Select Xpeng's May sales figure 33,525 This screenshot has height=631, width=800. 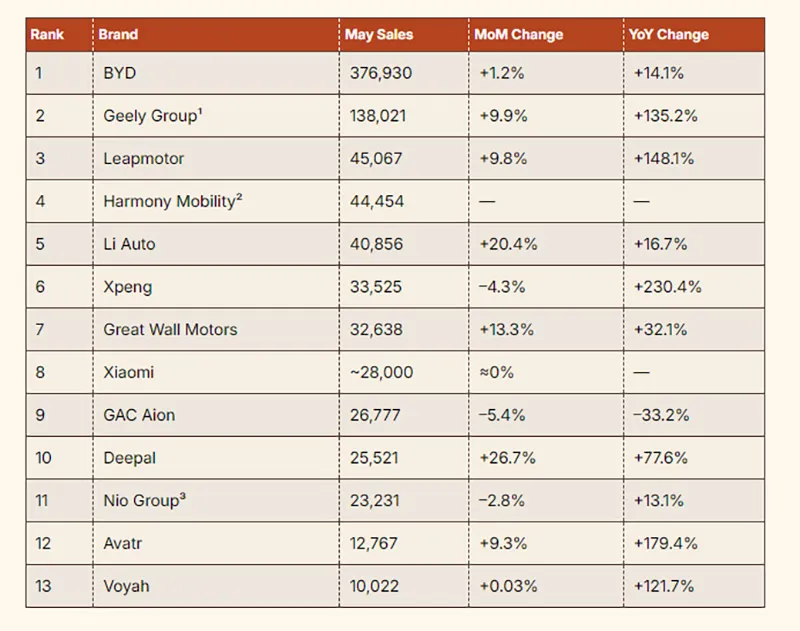(376, 287)
